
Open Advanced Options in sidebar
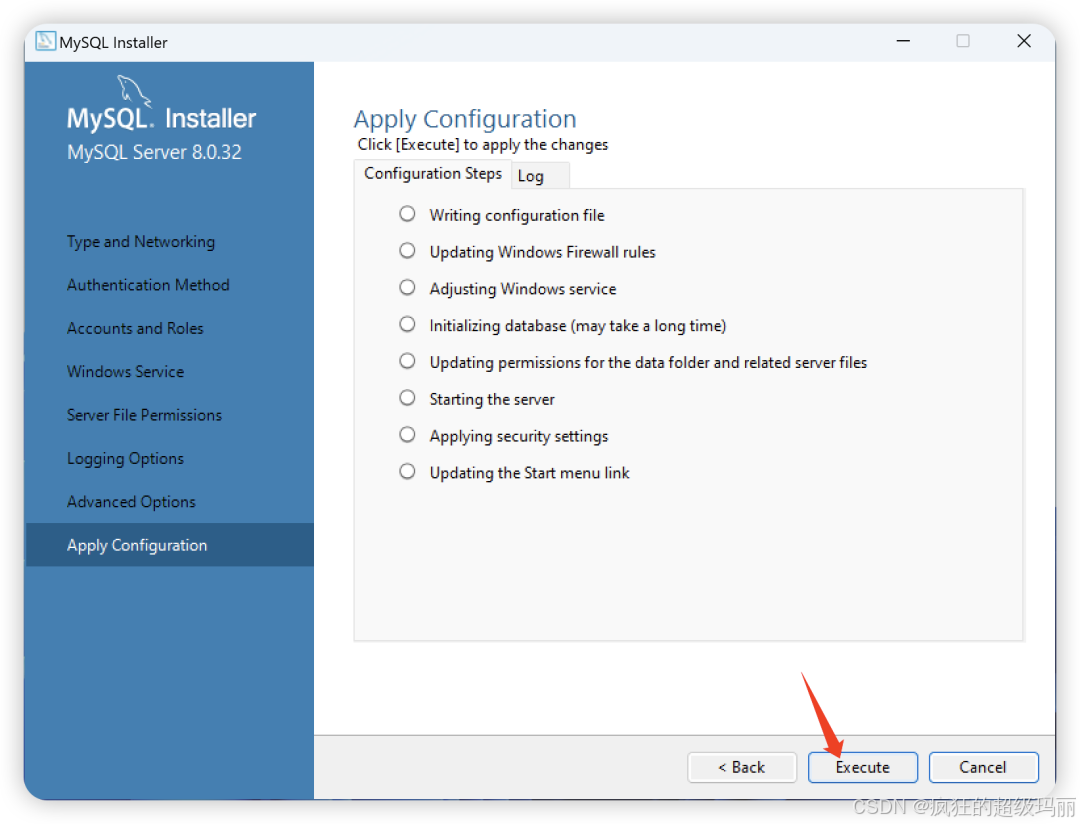pyautogui.click(x=131, y=502)
